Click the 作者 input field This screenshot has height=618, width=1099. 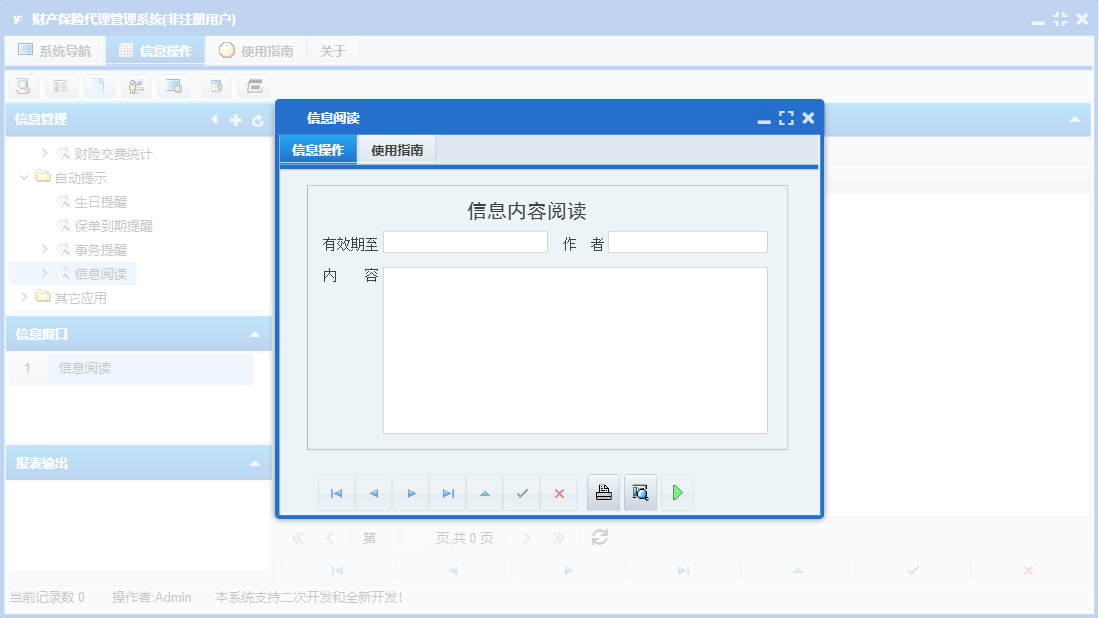click(690, 241)
